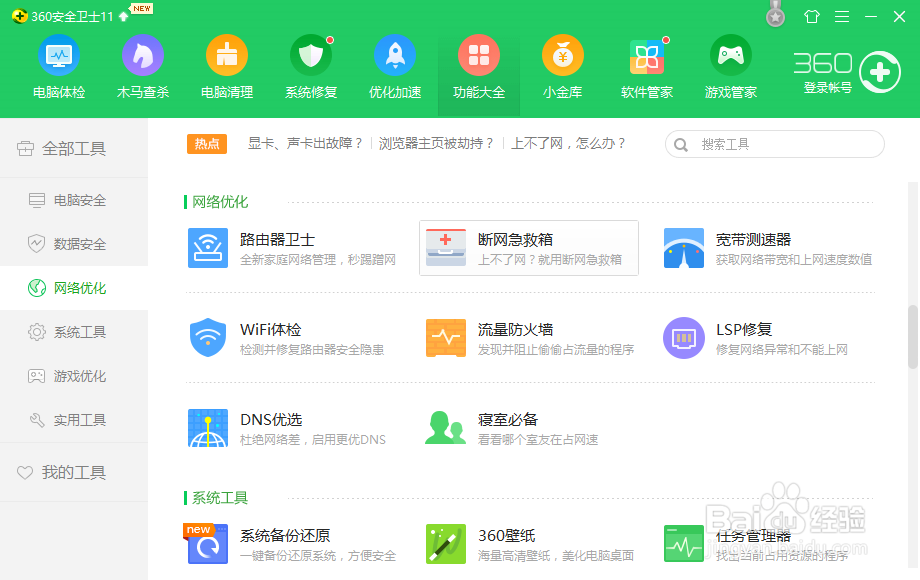The width and height of the screenshot is (920, 580).
Task: Open 游戏管家 gamepad icon
Action: (x=730, y=55)
